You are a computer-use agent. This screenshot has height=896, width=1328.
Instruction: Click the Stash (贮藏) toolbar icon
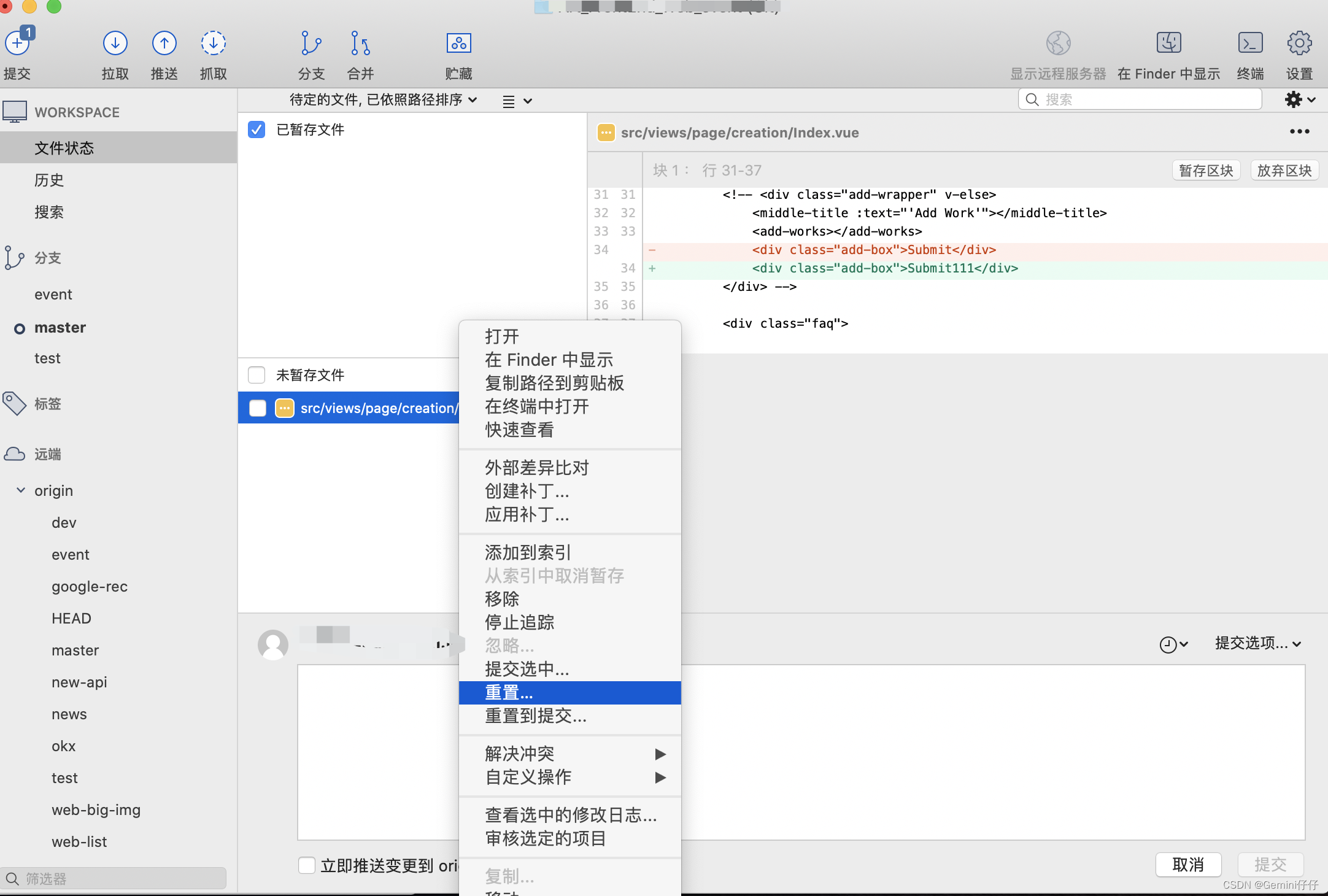[x=458, y=43]
